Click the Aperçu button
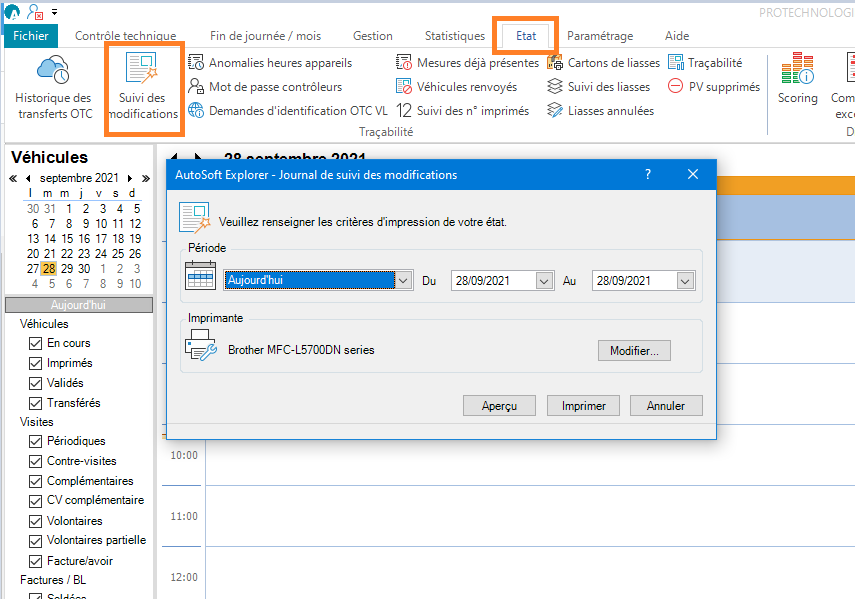855x599 pixels. tap(499, 405)
